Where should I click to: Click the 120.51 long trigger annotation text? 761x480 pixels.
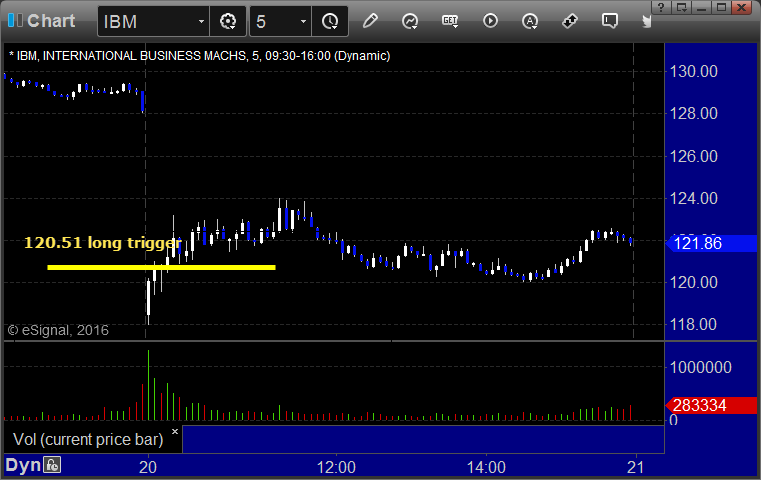[103, 243]
